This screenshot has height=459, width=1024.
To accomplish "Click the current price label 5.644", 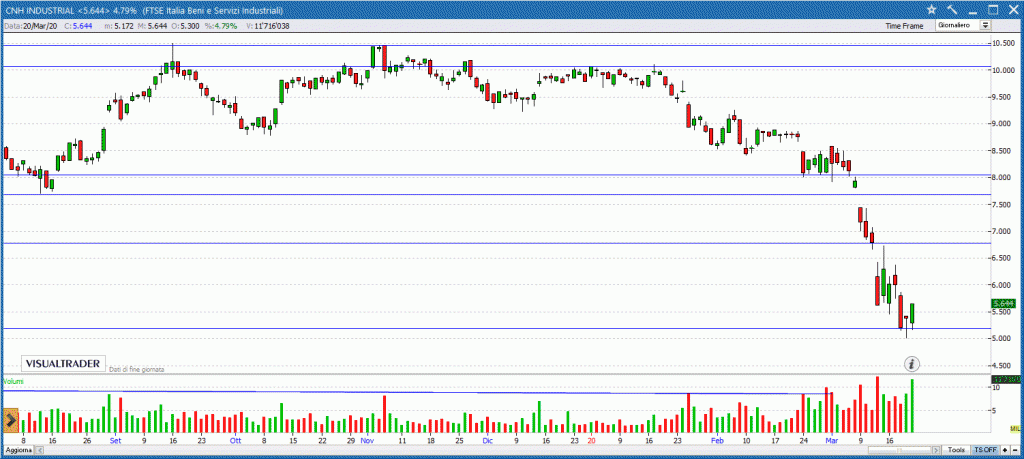I will point(1002,304).
